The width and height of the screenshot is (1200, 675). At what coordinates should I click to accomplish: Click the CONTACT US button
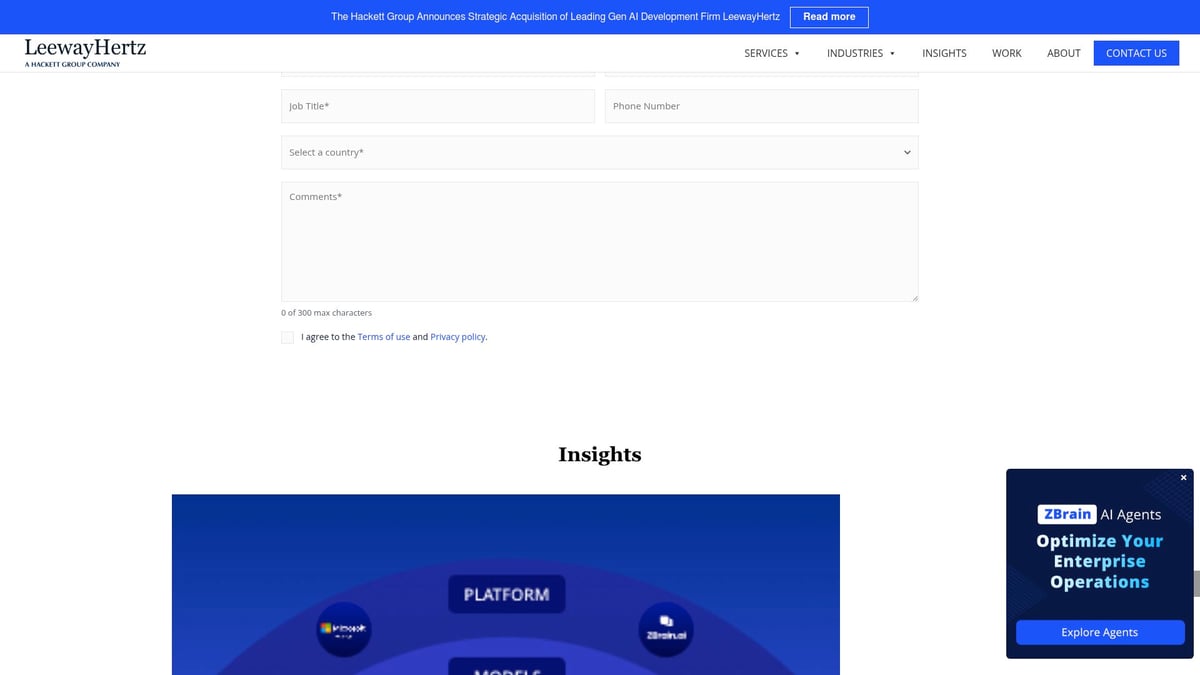(1136, 53)
